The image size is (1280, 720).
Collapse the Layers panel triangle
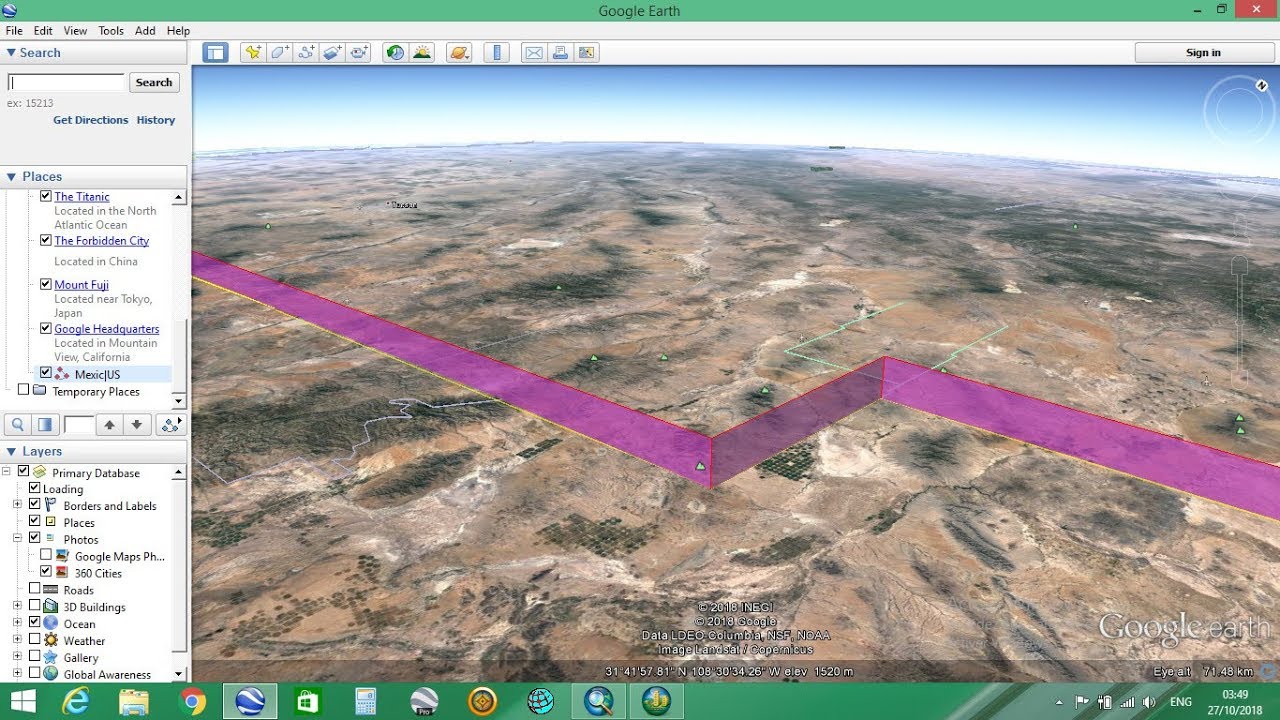11,452
